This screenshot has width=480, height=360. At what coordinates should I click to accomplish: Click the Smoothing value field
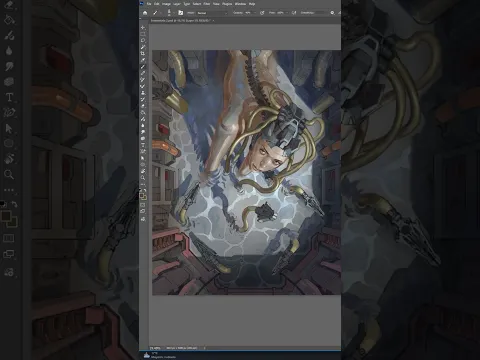(321, 13)
